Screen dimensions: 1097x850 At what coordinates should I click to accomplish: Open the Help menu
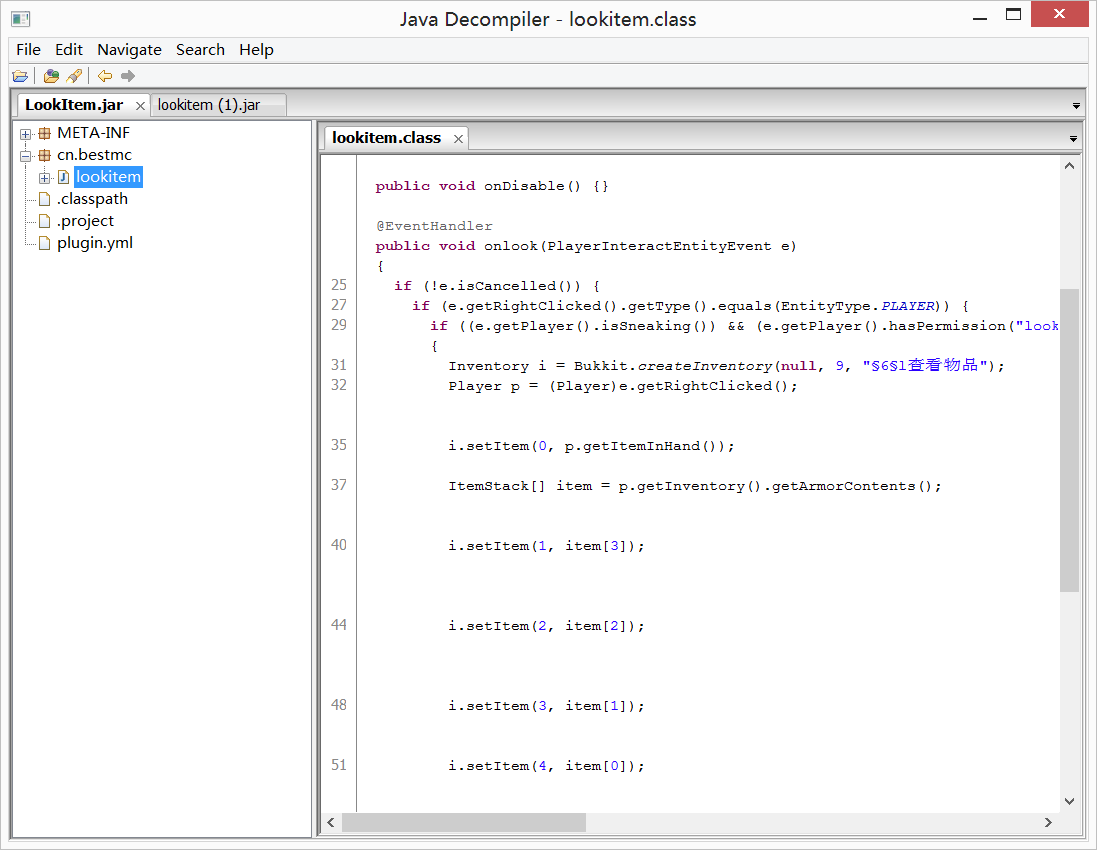pyautogui.click(x=256, y=50)
